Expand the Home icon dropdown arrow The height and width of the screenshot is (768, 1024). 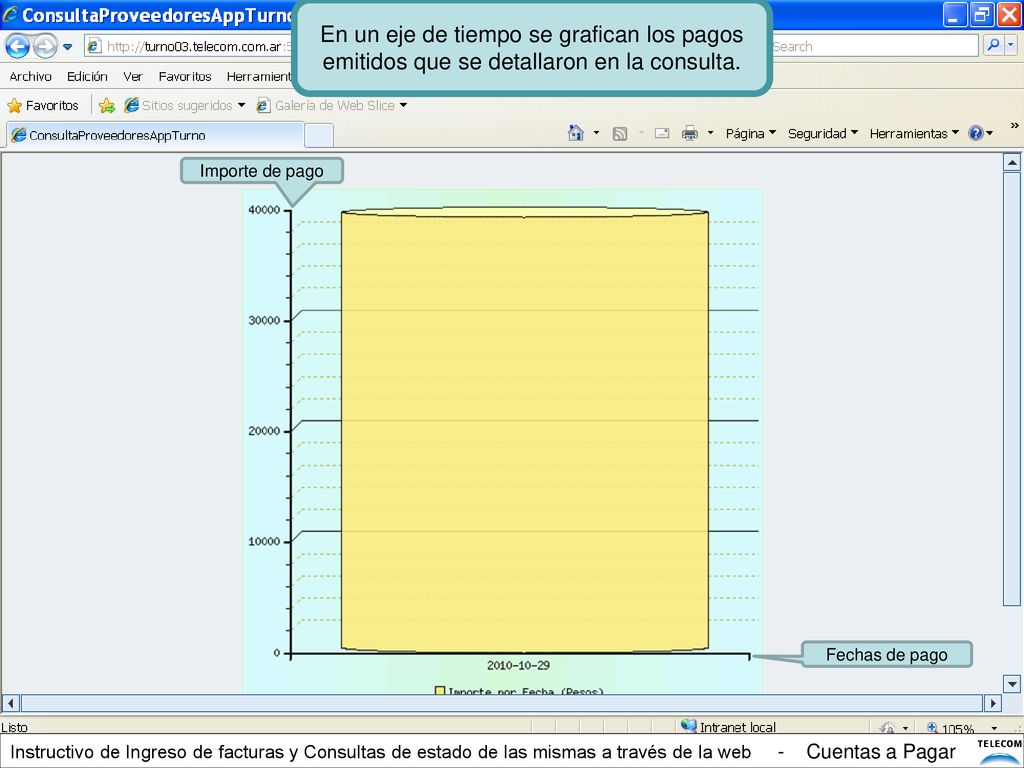coord(596,133)
